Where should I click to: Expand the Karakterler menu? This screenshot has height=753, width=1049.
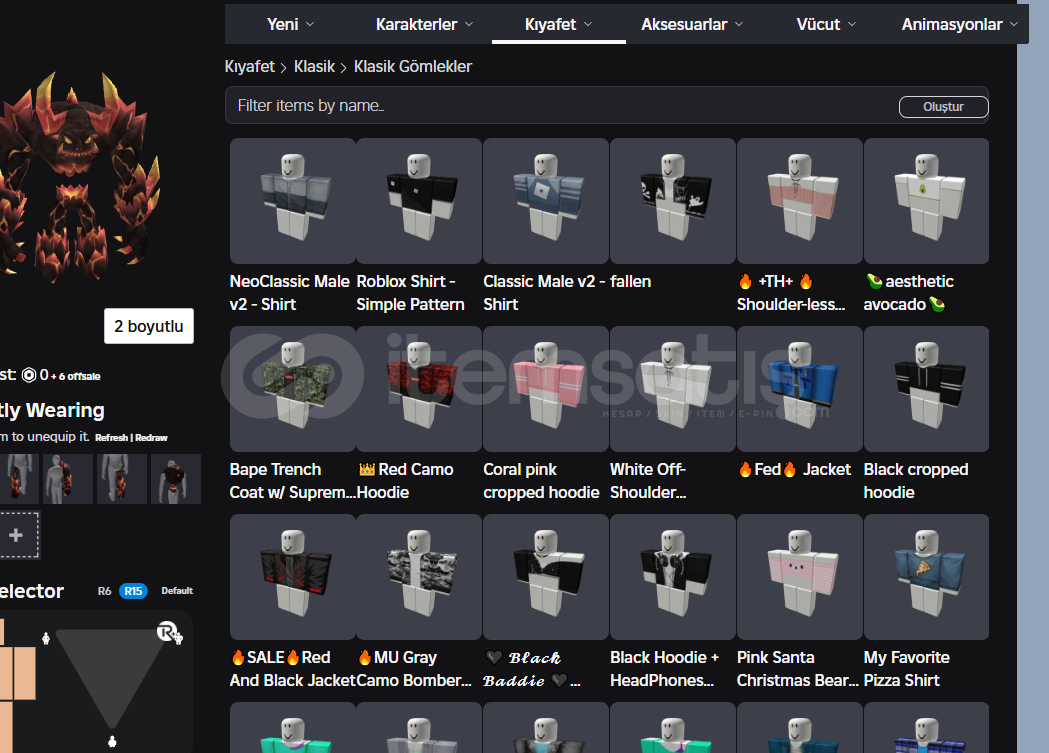click(x=424, y=25)
